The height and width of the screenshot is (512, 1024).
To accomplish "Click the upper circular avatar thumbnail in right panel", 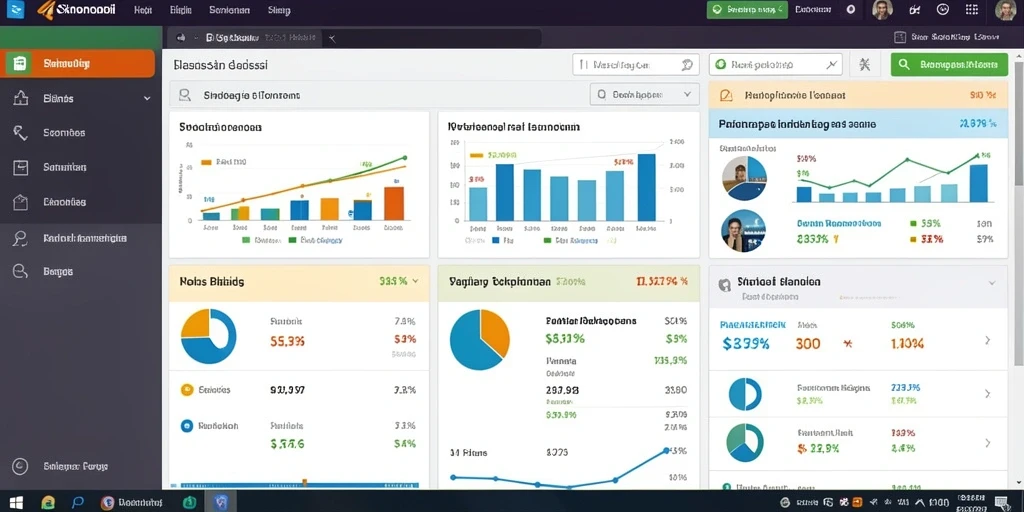I will tap(744, 178).
